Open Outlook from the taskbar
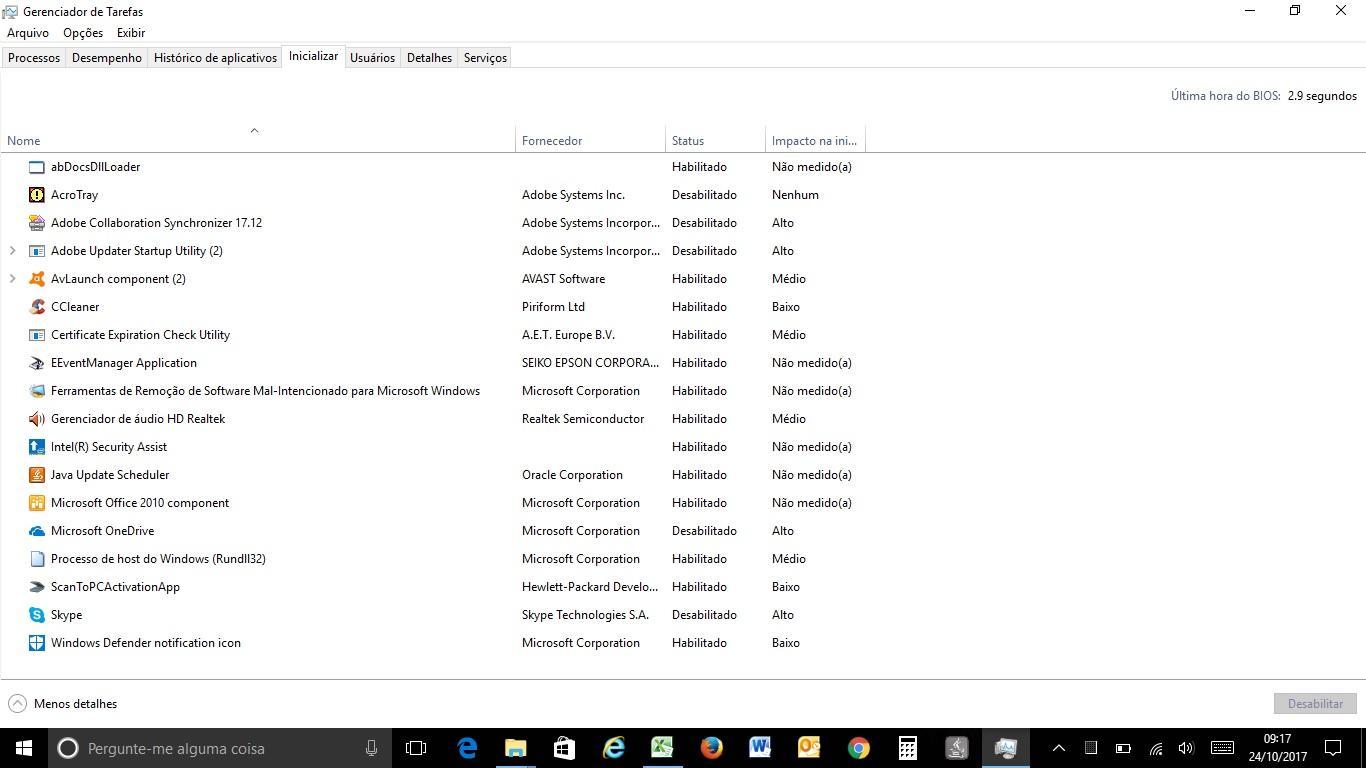The width and height of the screenshot is (1366, 768). (x=809, y=748)
